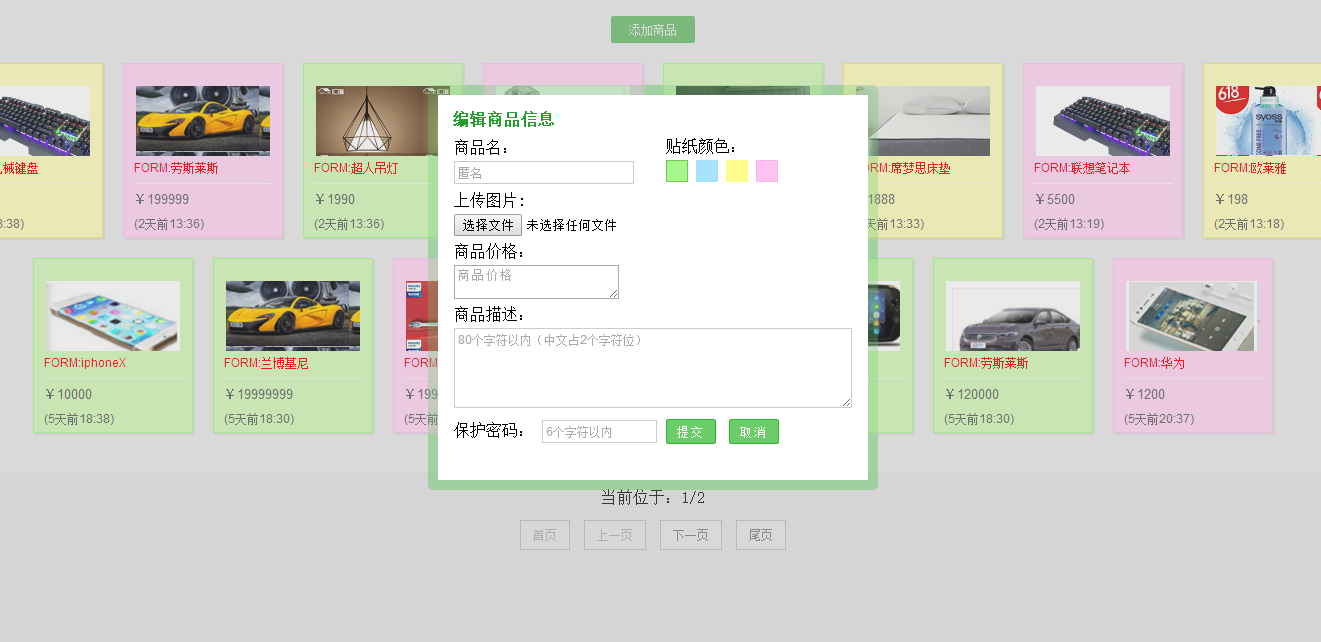This screenshot has height=642, width=1321.
Task: Open the yellow car thumbnail of 劳斯莱斯 ¥199999
Action: click(203, 120)
